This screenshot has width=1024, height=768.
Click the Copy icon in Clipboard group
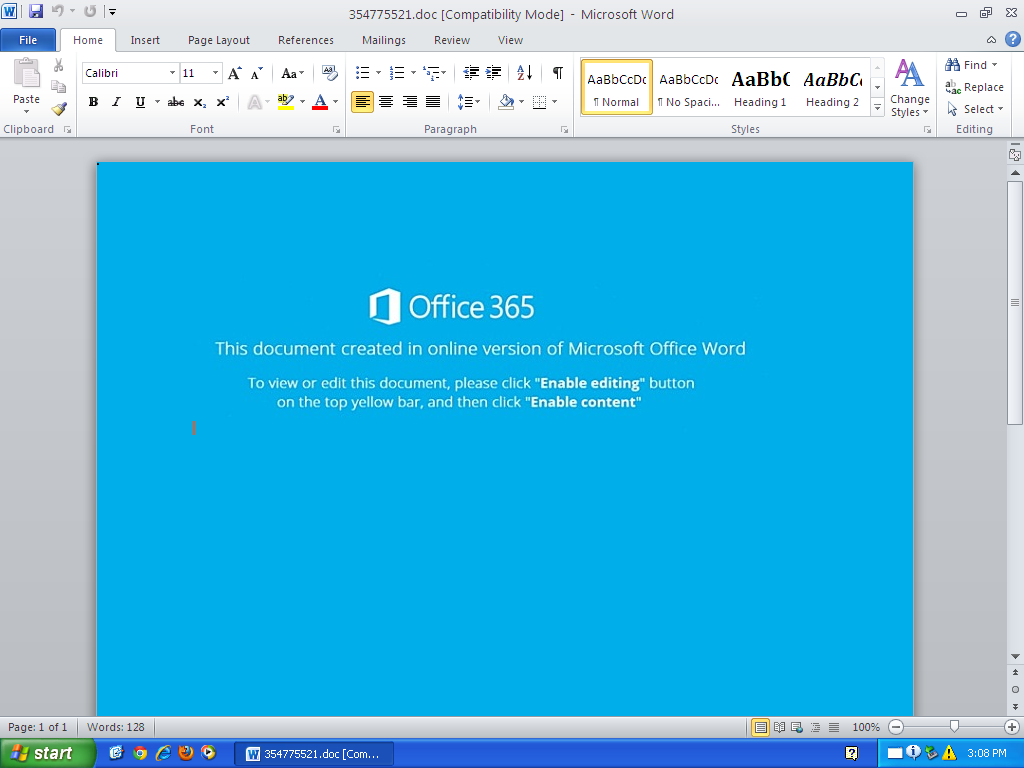[59, 87]
